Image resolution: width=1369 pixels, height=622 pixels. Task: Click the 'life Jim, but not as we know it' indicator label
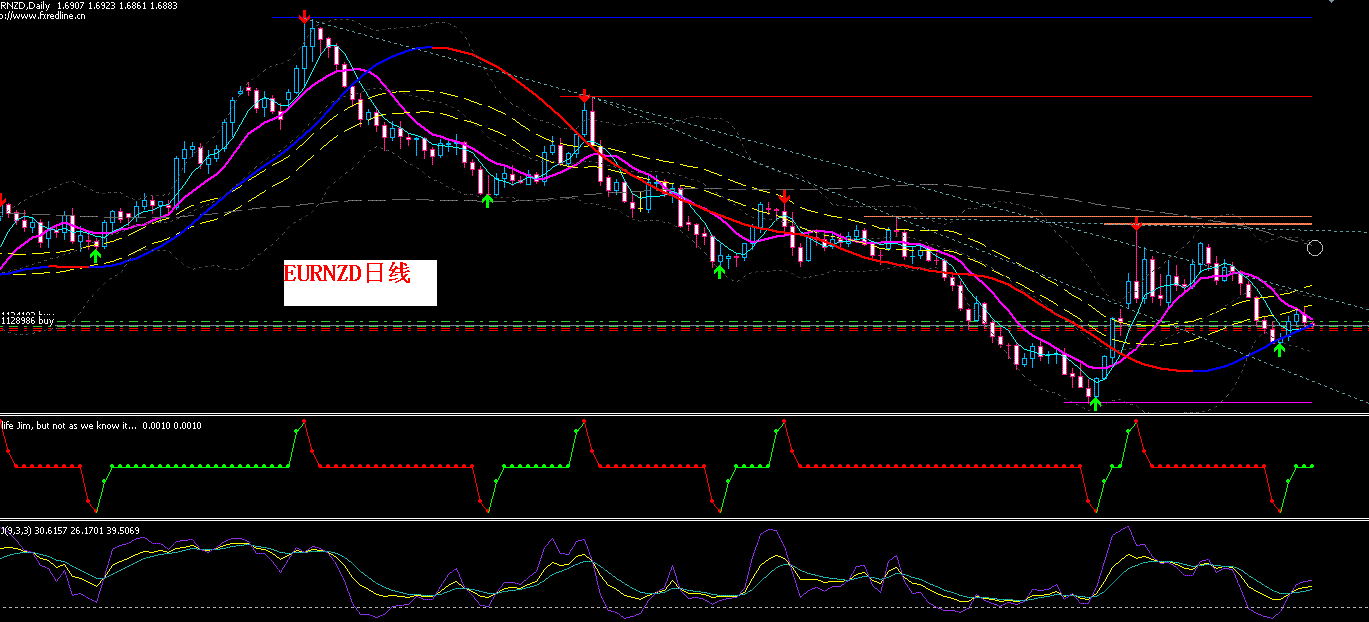coord(100,425)
